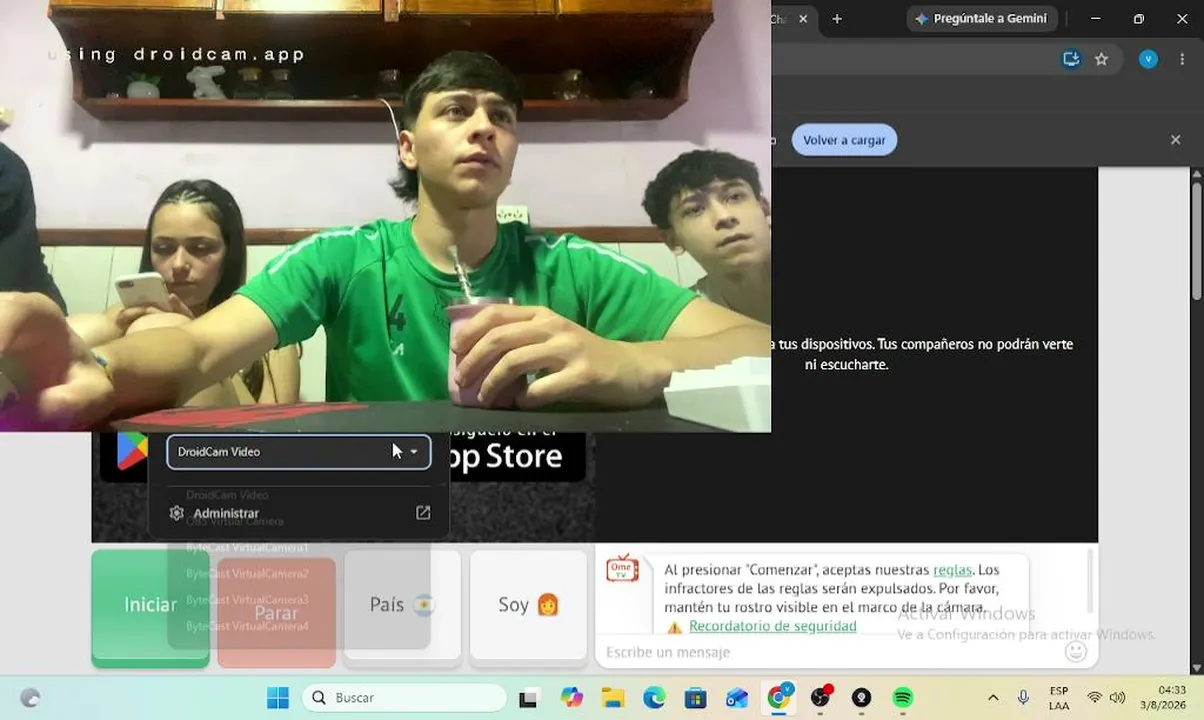Open the País country selector
This screenshot has height=720, width=1204.
[x=402, y=606]
